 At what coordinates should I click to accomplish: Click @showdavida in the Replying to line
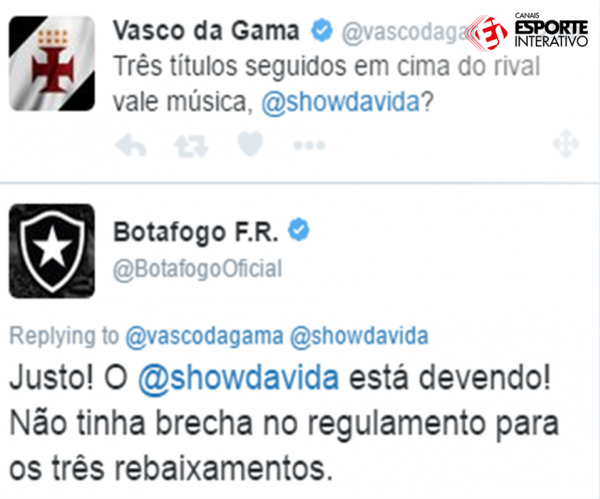359,336
